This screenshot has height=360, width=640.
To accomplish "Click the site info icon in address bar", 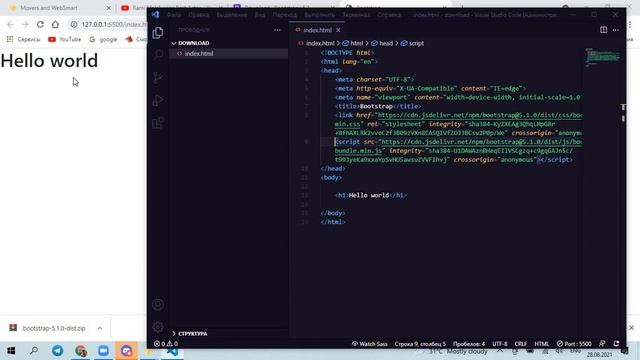I will tap(74, 24).
